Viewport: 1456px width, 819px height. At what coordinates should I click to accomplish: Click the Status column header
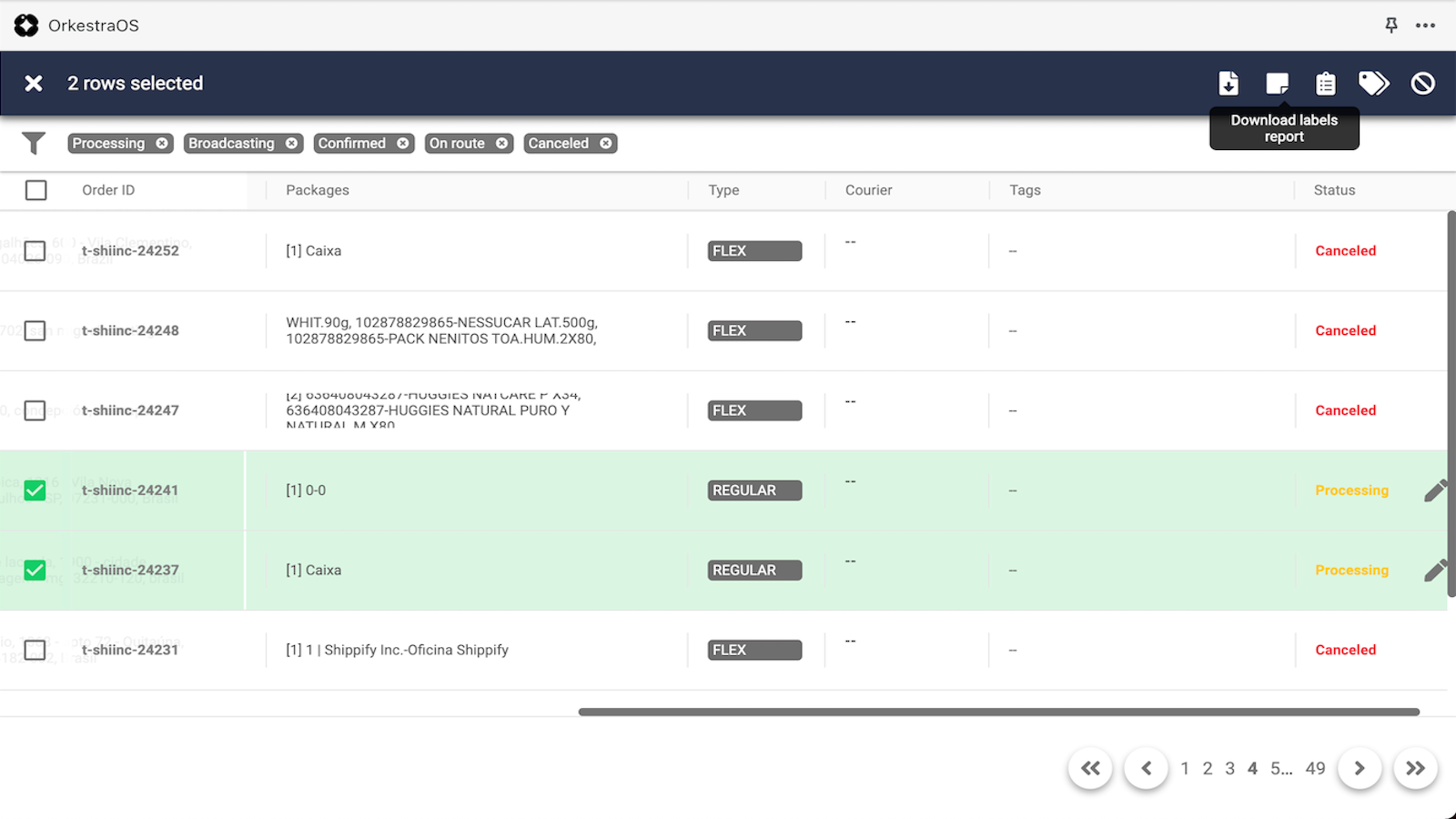click(x=1334, y=190)
